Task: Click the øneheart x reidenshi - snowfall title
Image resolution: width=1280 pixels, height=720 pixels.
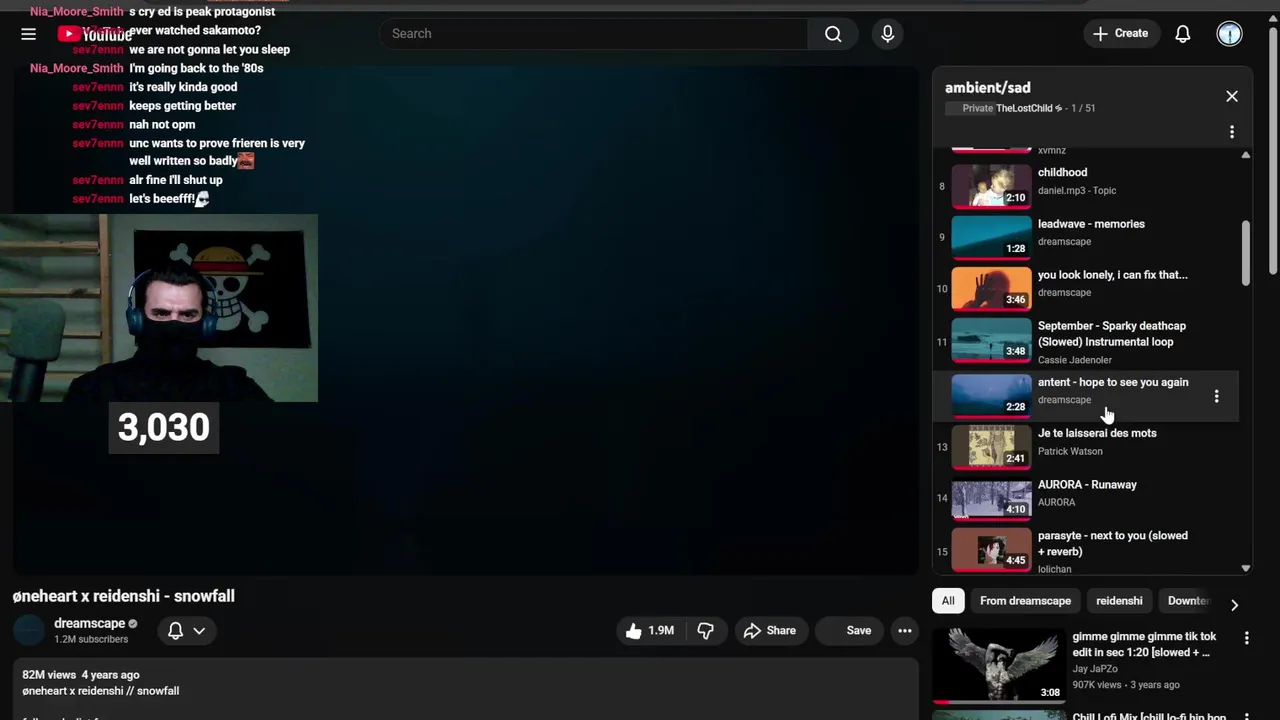Action: click(x=124, y=596)
